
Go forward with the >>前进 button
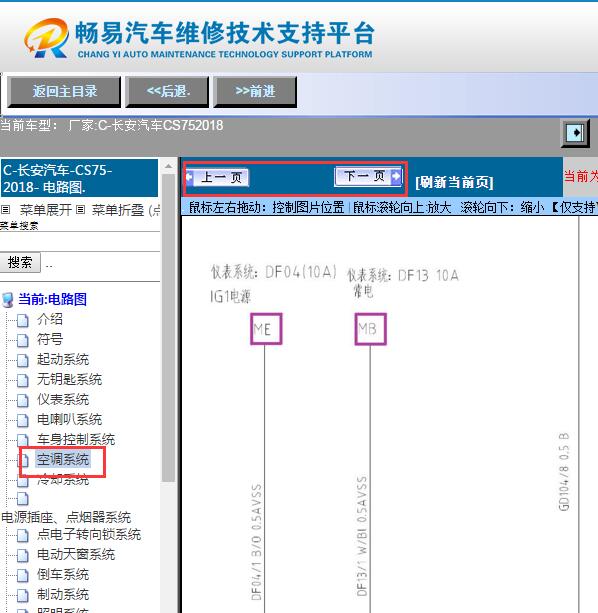255,91
